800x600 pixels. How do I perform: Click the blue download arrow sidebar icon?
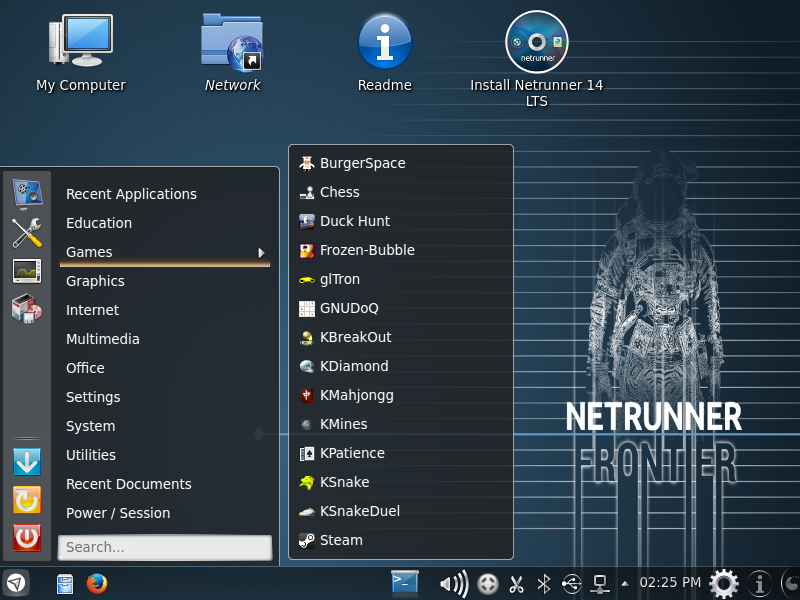tap(27, 462)
